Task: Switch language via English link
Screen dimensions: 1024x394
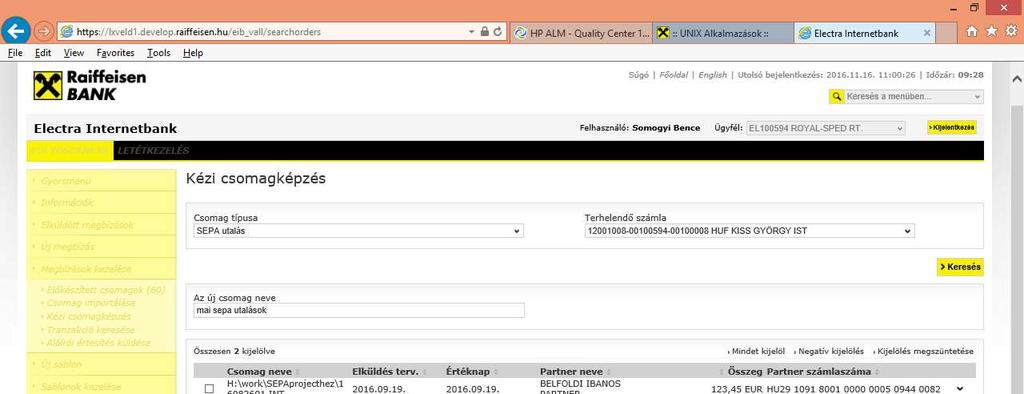Action: (712, 75)
